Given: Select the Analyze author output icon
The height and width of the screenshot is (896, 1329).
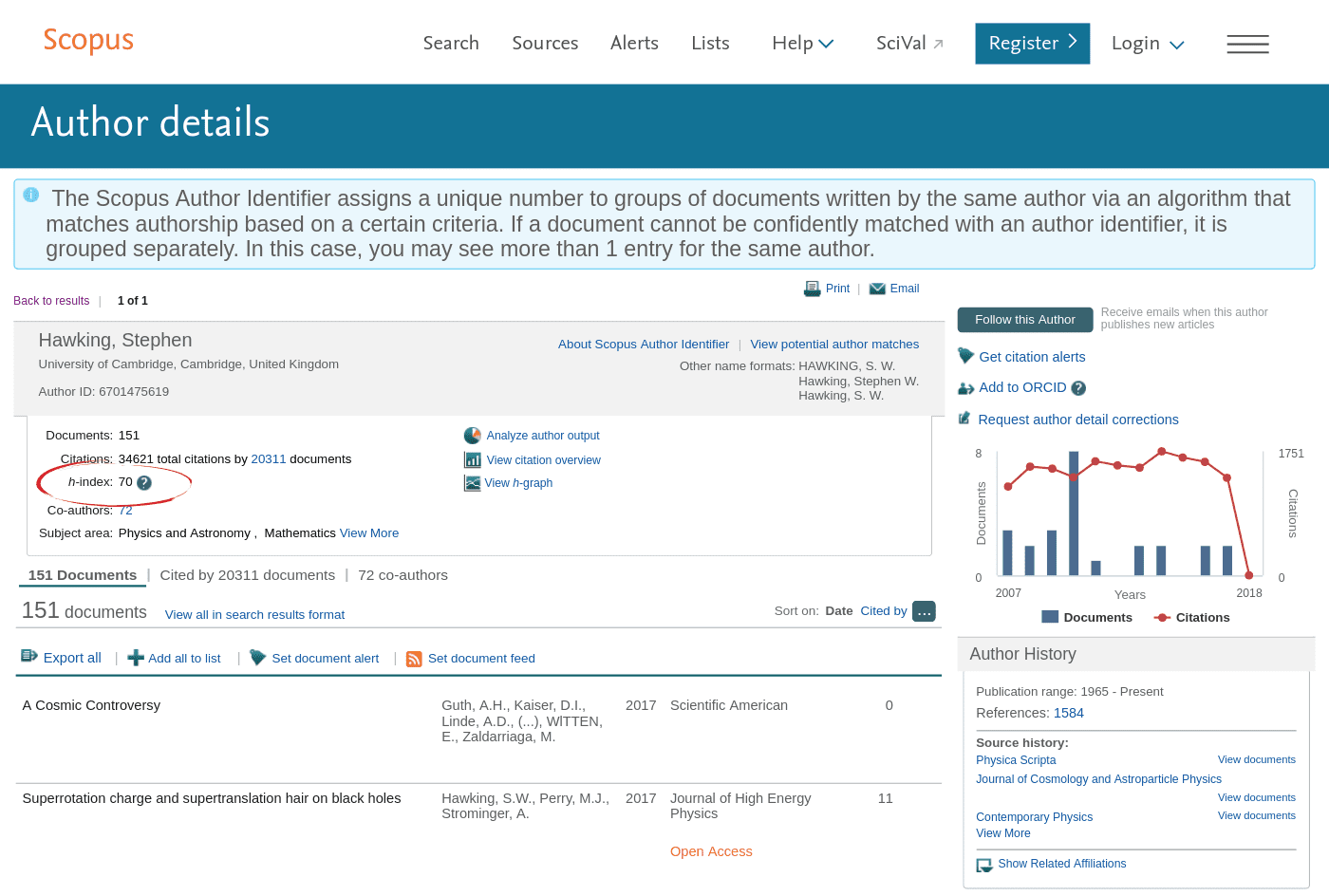Looking at the screenshot, I should [473, 435].
